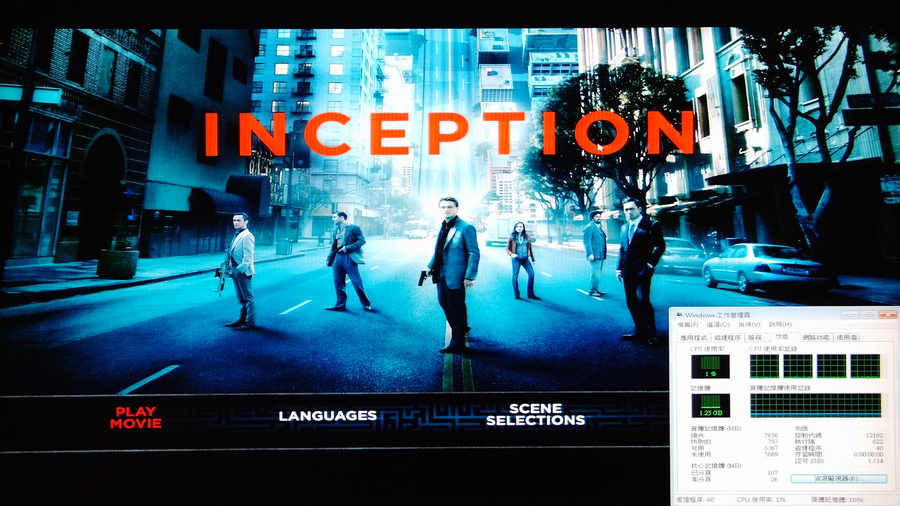Image resolution: width=900 pixels, height=506 pixels.
Task: Open the 檢視(V) menu in Task Manager
Action: click(x=749, y=325)
